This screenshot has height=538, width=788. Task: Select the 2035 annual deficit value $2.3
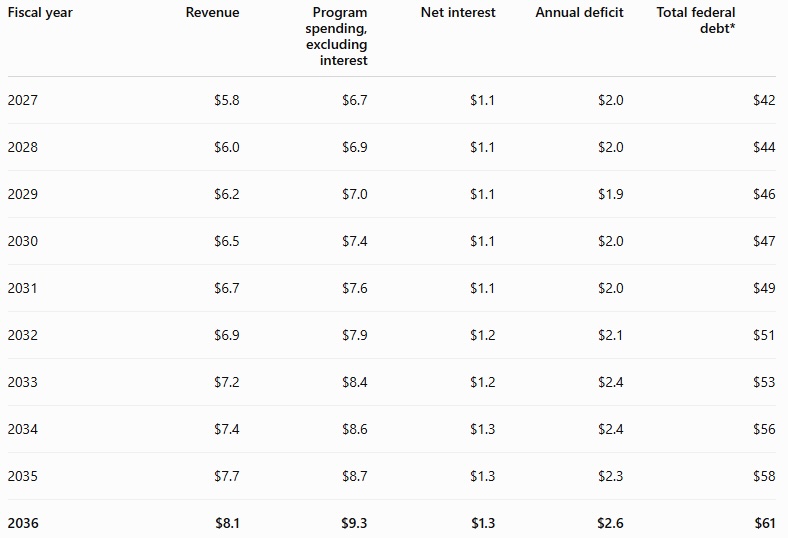click(x=611, y=476)
